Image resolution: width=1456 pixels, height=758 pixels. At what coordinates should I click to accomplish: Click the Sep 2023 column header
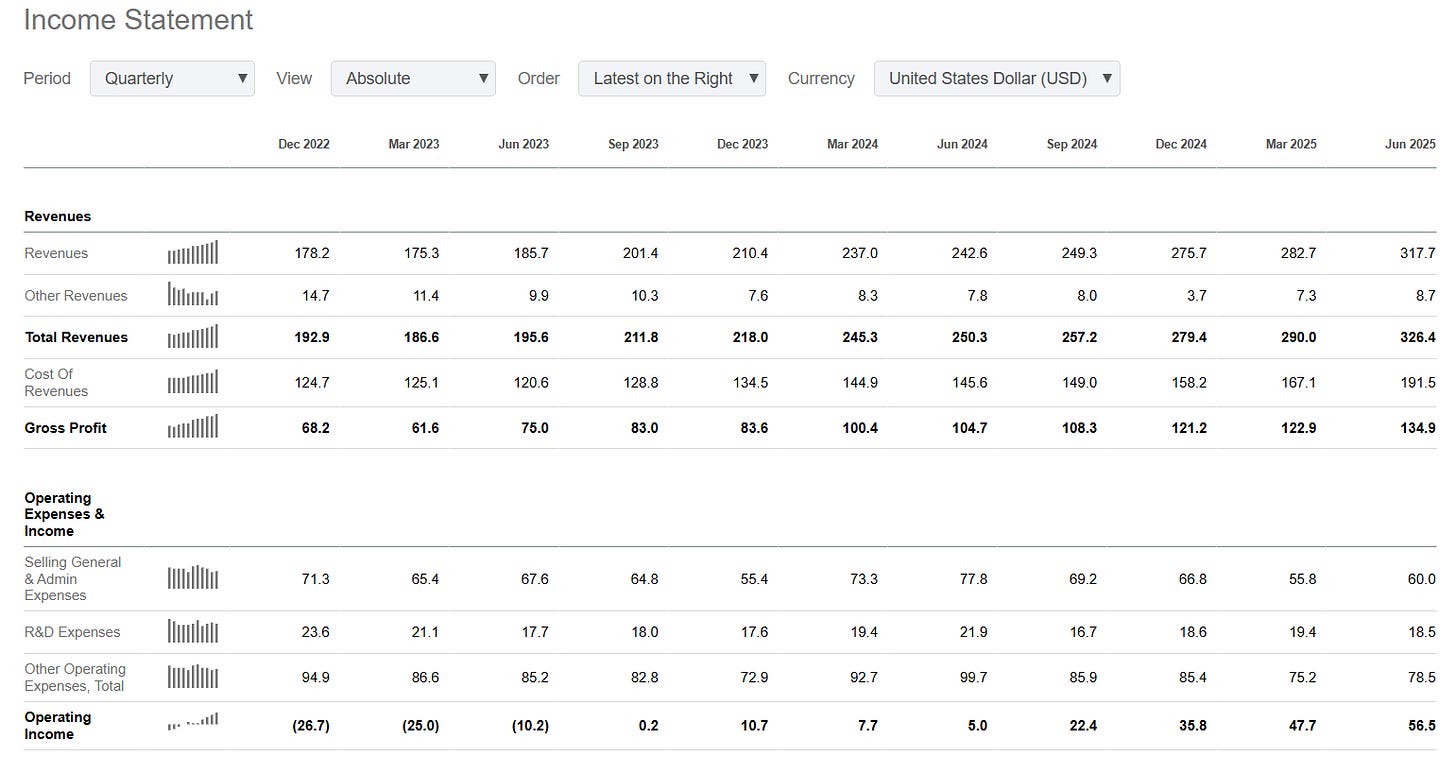coord(633,144)
